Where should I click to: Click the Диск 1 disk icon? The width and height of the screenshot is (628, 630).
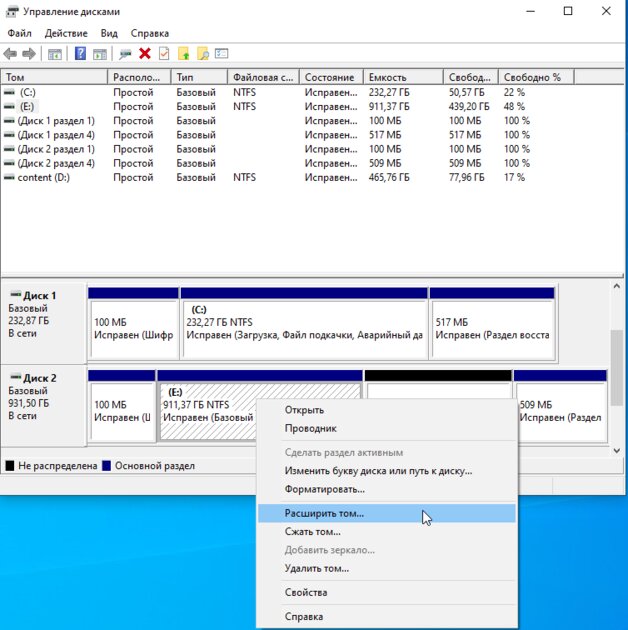pos(15,295)
